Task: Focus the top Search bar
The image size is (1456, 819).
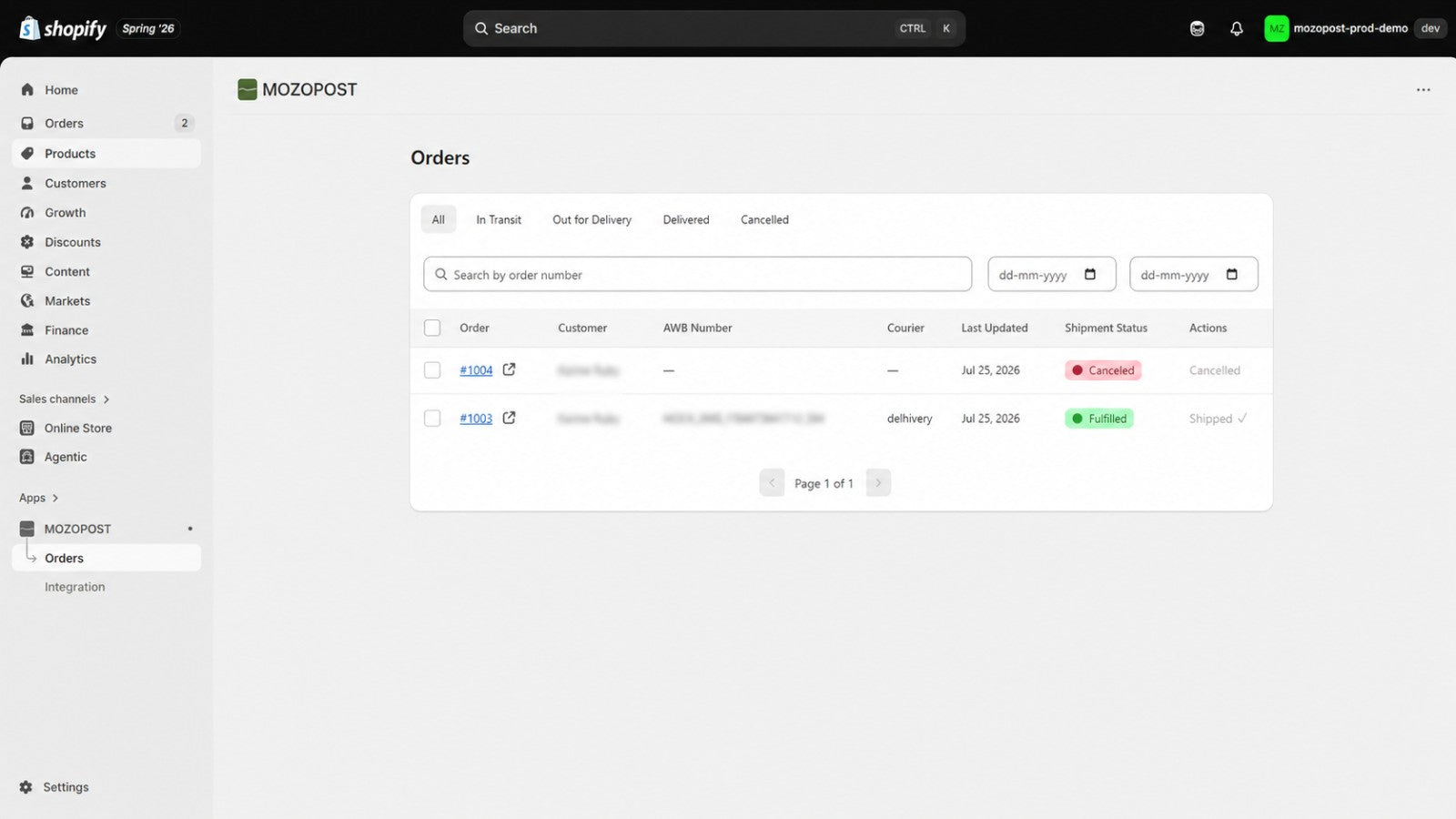Action: (x=714, y=28)
